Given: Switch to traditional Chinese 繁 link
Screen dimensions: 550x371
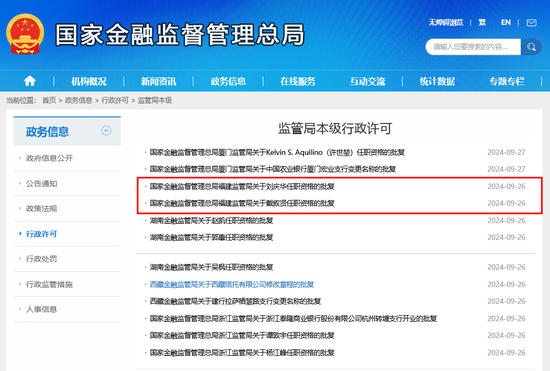Looking at the screenshot, I should click(482, 23).
